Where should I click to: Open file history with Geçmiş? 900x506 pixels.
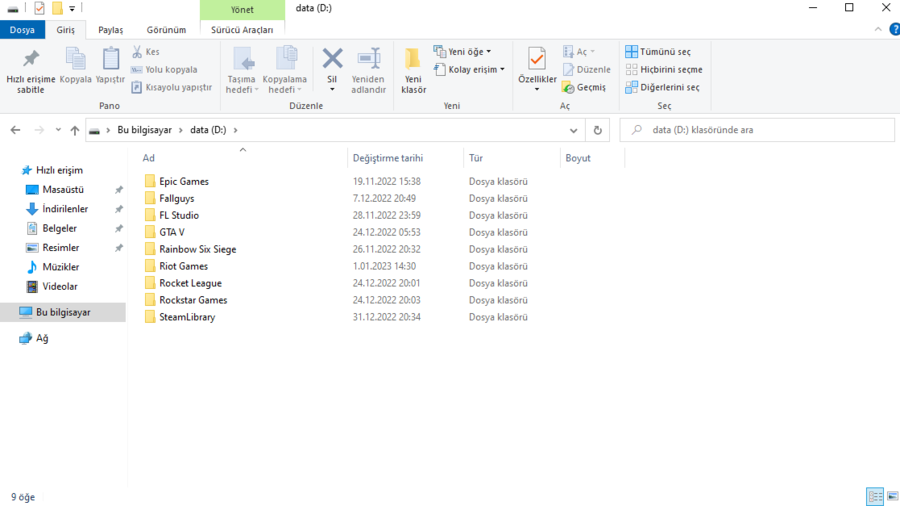click(584, 87)
